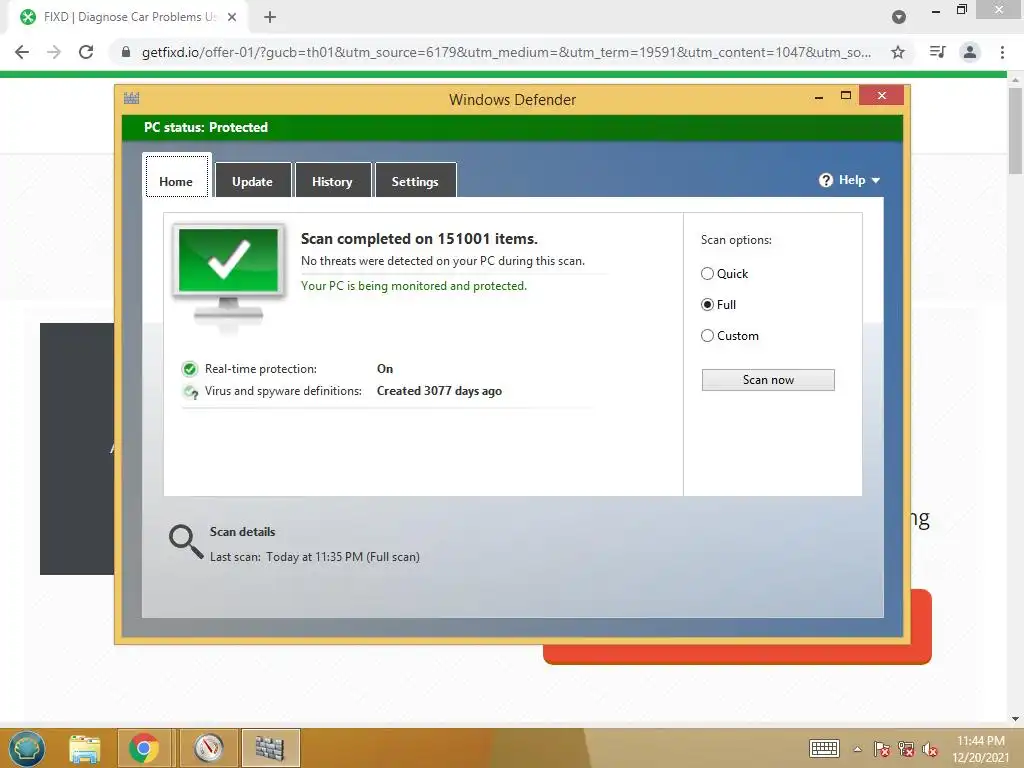
Task: Click the green checkmark monitor status icon
Action: 229,274
